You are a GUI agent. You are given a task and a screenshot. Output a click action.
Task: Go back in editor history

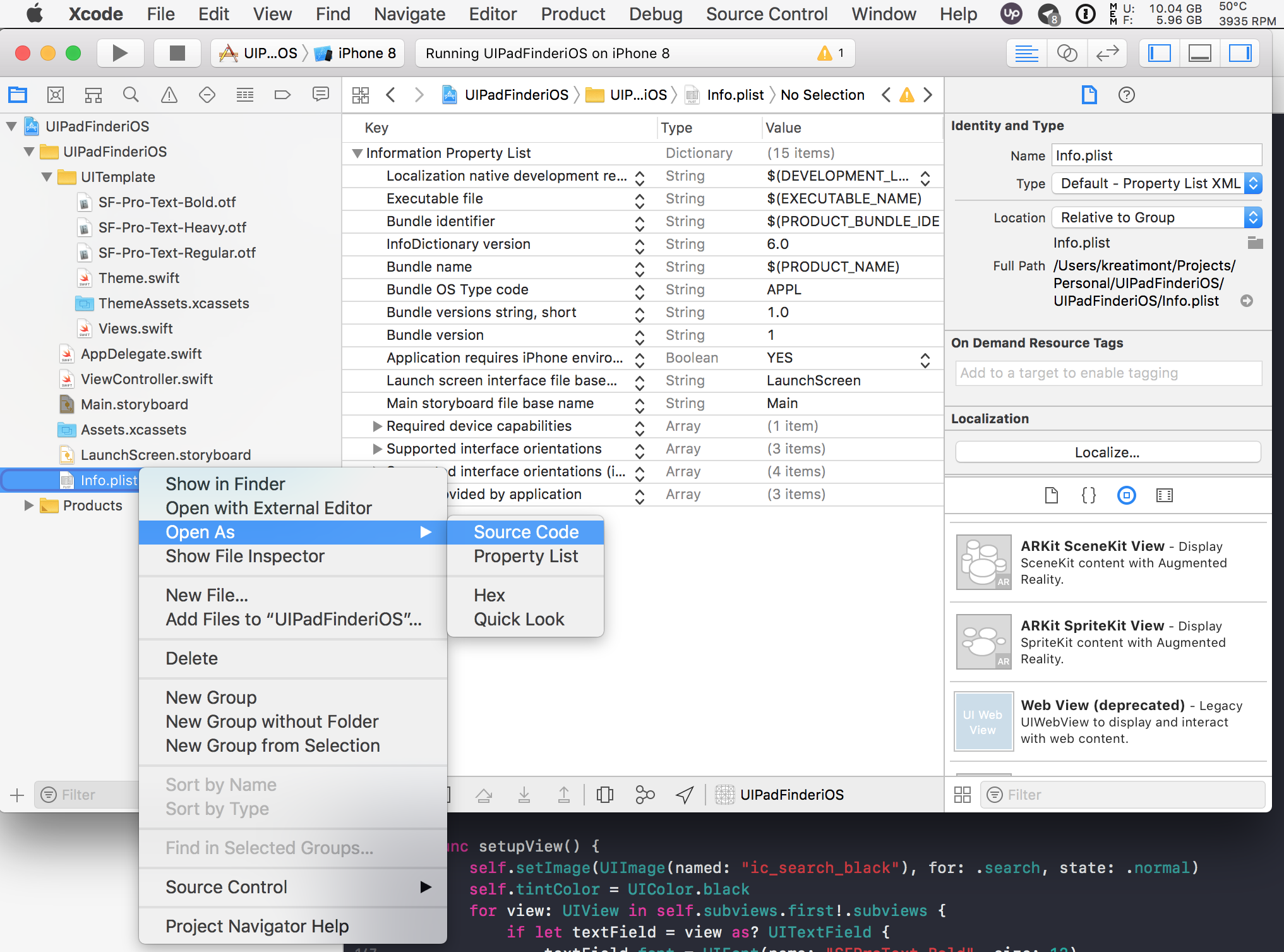click(390, 95)
